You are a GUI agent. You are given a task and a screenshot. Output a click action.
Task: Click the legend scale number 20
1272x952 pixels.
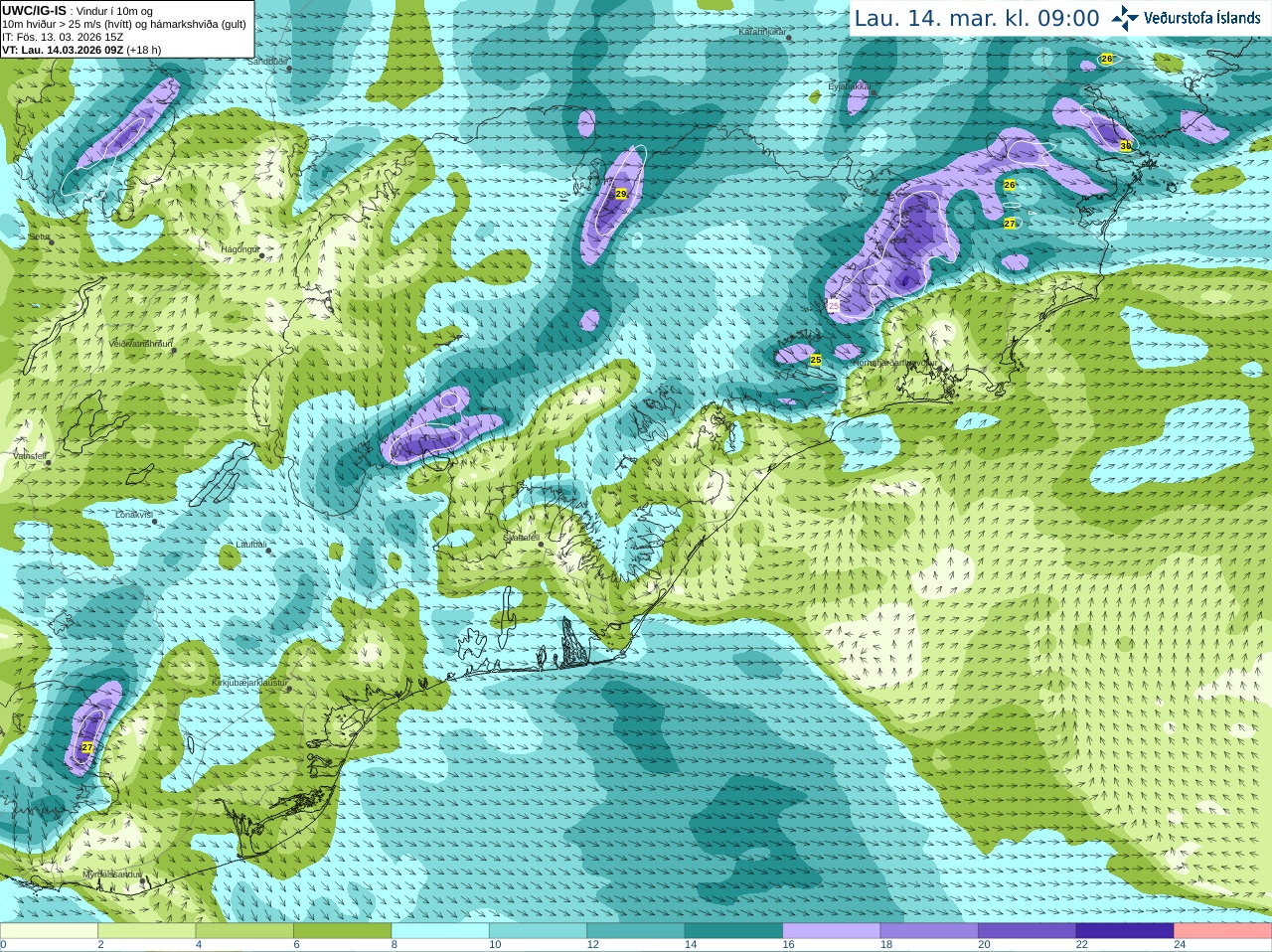tap(985, 945)
